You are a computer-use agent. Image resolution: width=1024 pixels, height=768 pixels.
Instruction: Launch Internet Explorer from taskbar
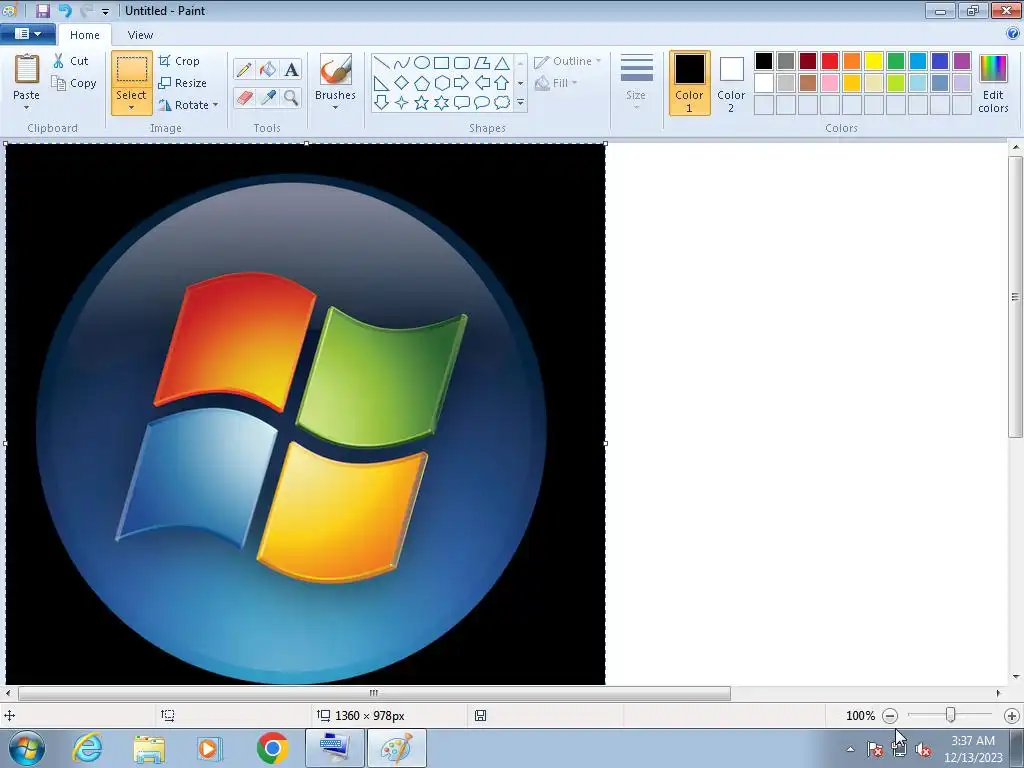[88, 748]
